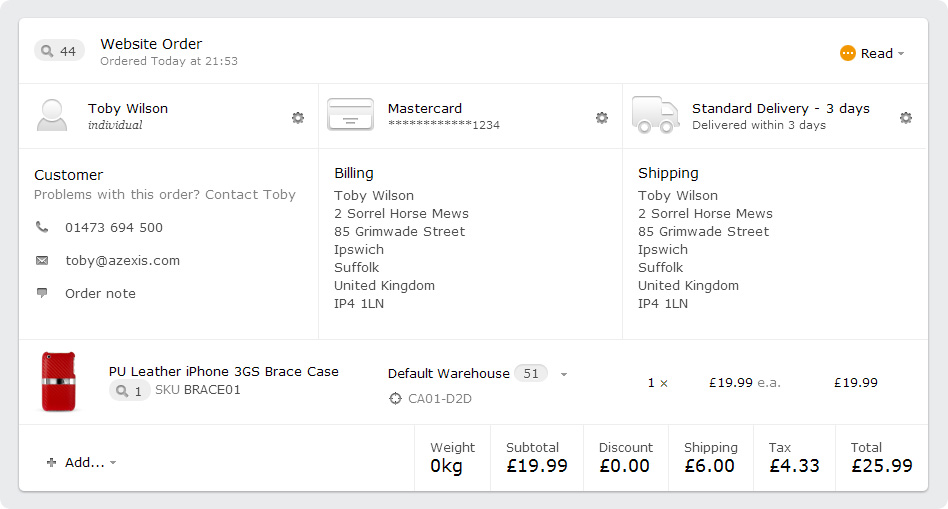The height and width of the screenshot is (509, 948).
Task: Expand the Default Warehouse dropdown arrow
Action: coord(563,374)
